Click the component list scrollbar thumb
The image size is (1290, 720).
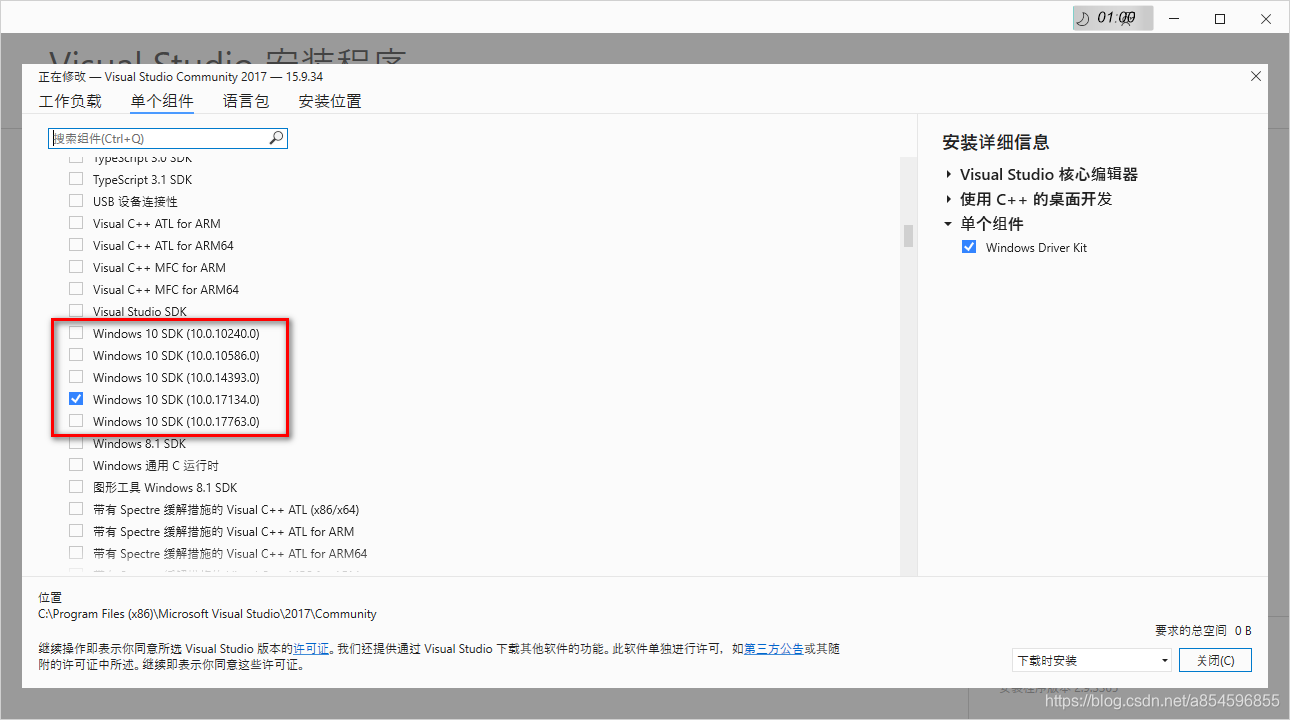click(908, 235)
